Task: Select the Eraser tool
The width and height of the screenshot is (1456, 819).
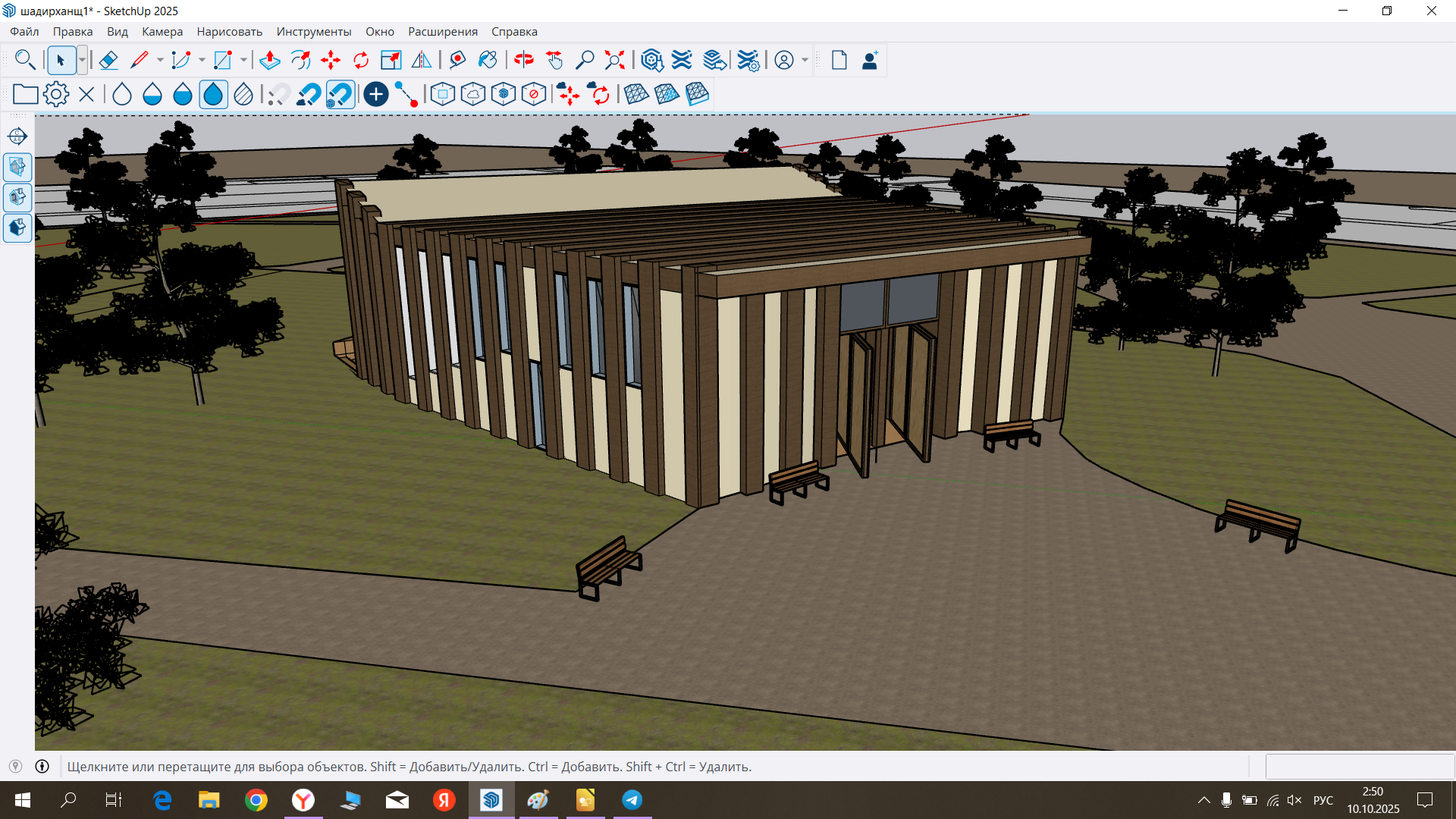Action: pyautogui.click(x=108, y=60)
